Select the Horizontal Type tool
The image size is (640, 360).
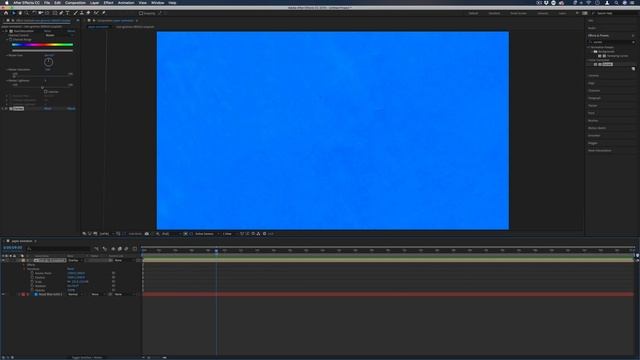[x=68, y=13]
